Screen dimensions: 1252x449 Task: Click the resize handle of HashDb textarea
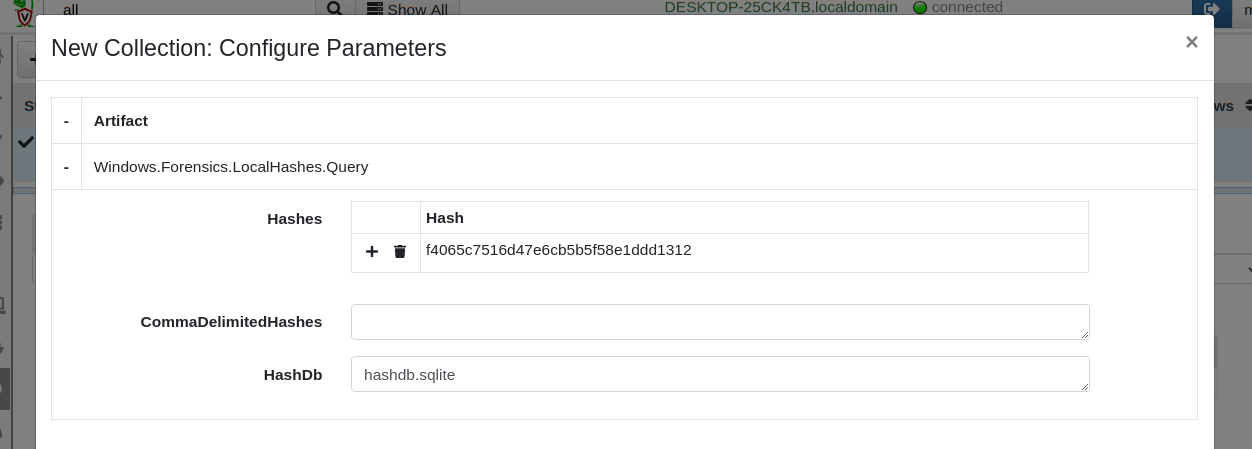(x=1084, y=386)
